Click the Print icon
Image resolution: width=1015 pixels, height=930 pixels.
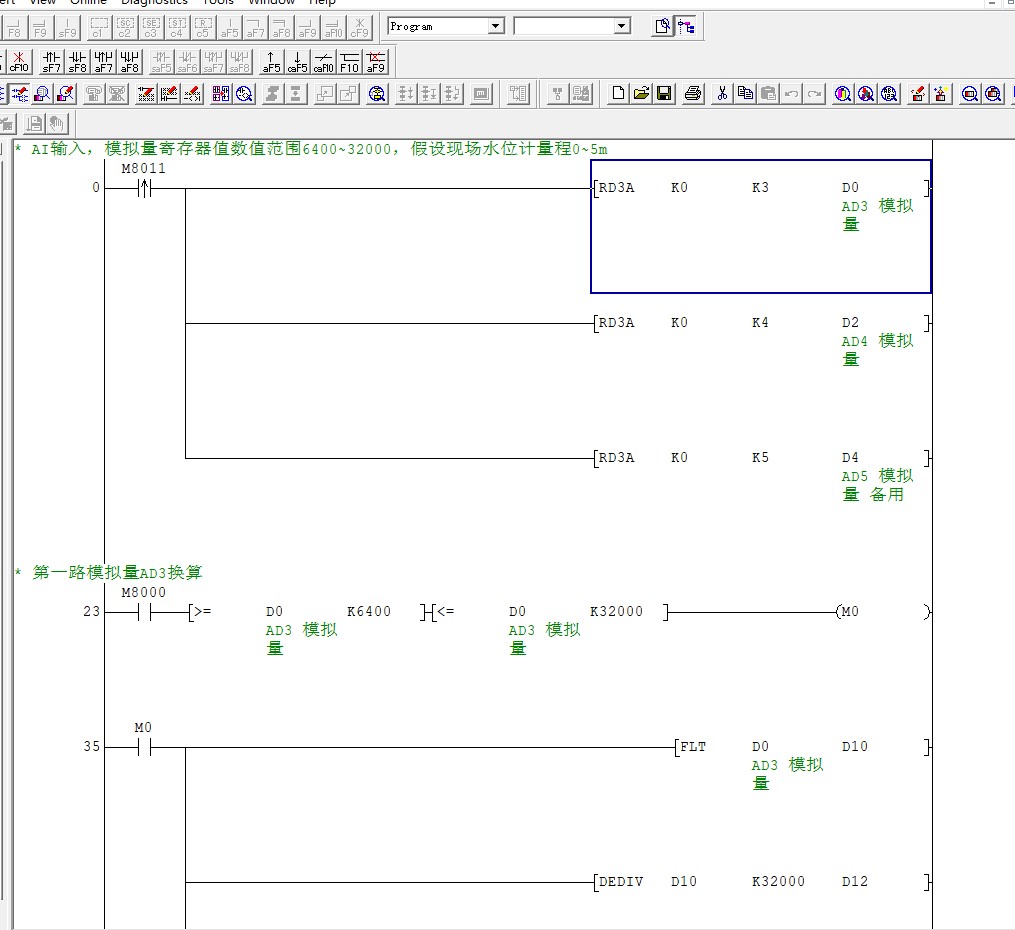tap(693, 94)
